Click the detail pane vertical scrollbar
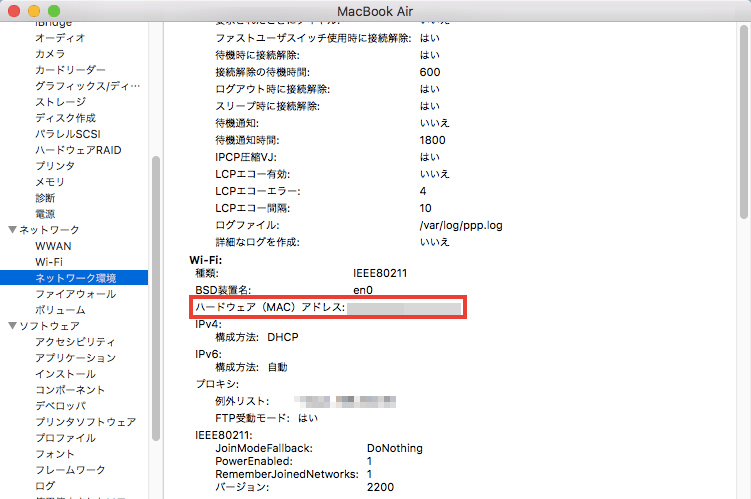The width and height of the screenshot is (751, 499). tap(743, 122)
